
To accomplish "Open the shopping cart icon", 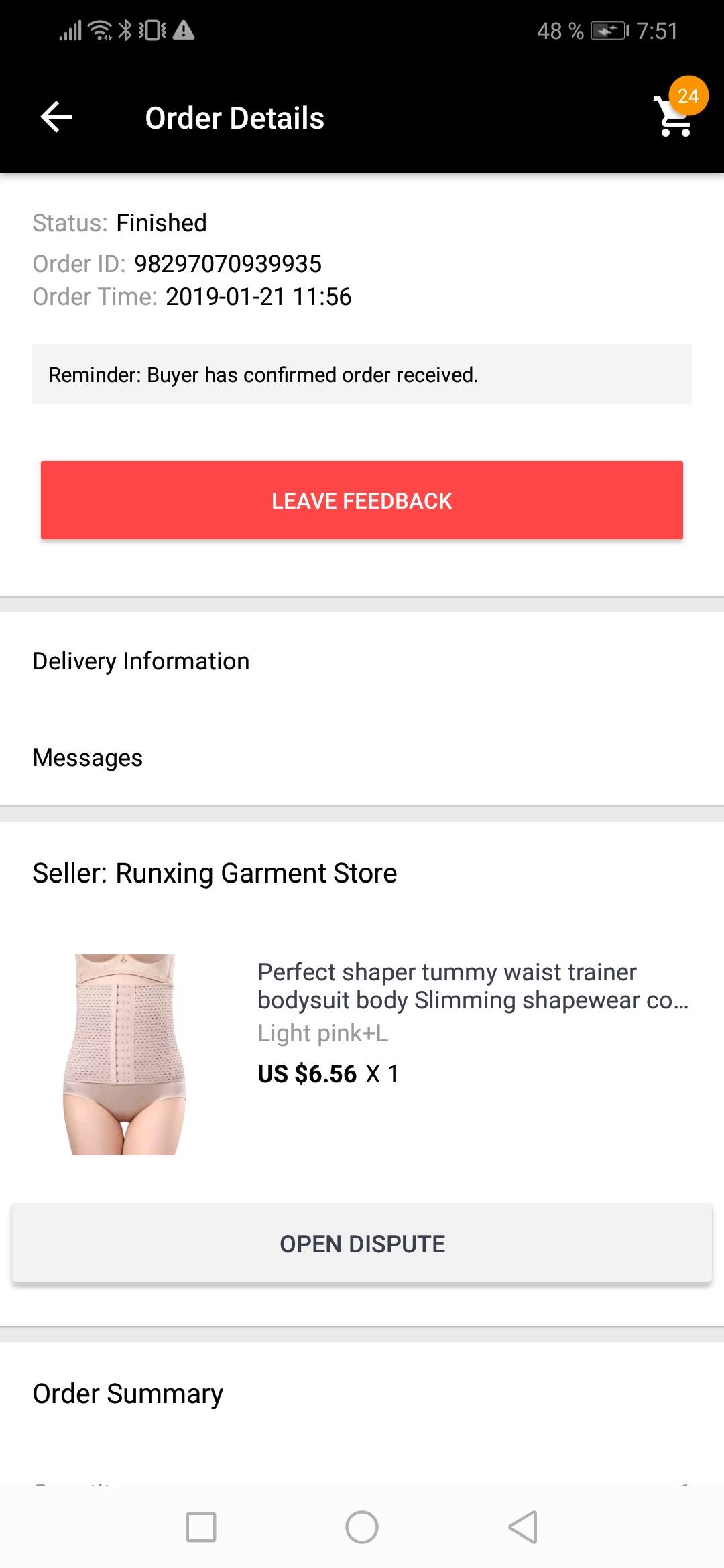I will pyautogui.click(x=673, y=119).
